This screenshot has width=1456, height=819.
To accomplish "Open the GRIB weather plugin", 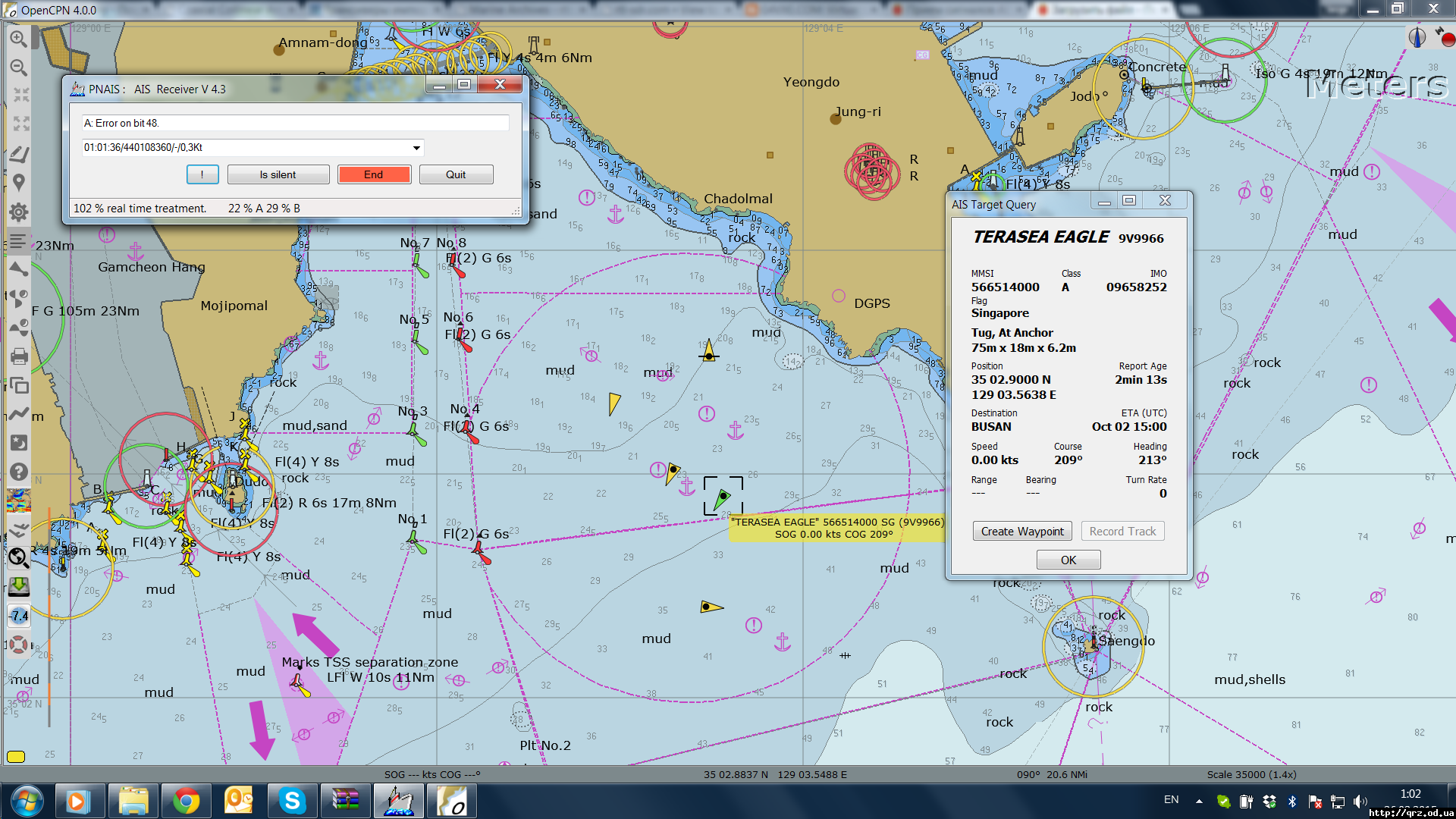I will tap(18, 500).
